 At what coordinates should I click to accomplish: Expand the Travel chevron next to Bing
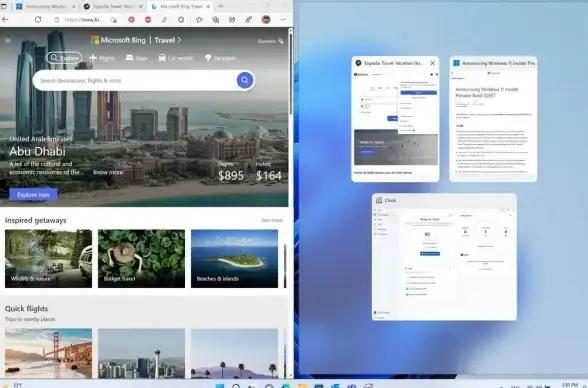click(x=179, y=40)
